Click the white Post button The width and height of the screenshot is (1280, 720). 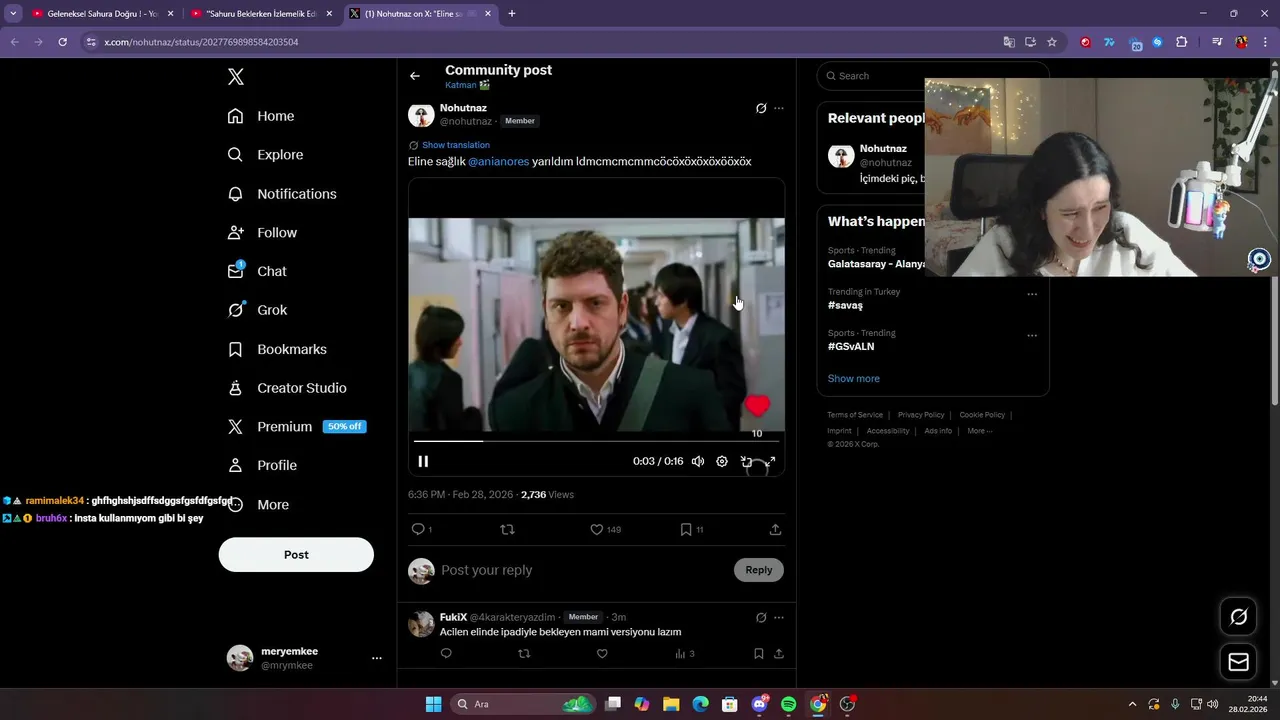coord(296,554)
